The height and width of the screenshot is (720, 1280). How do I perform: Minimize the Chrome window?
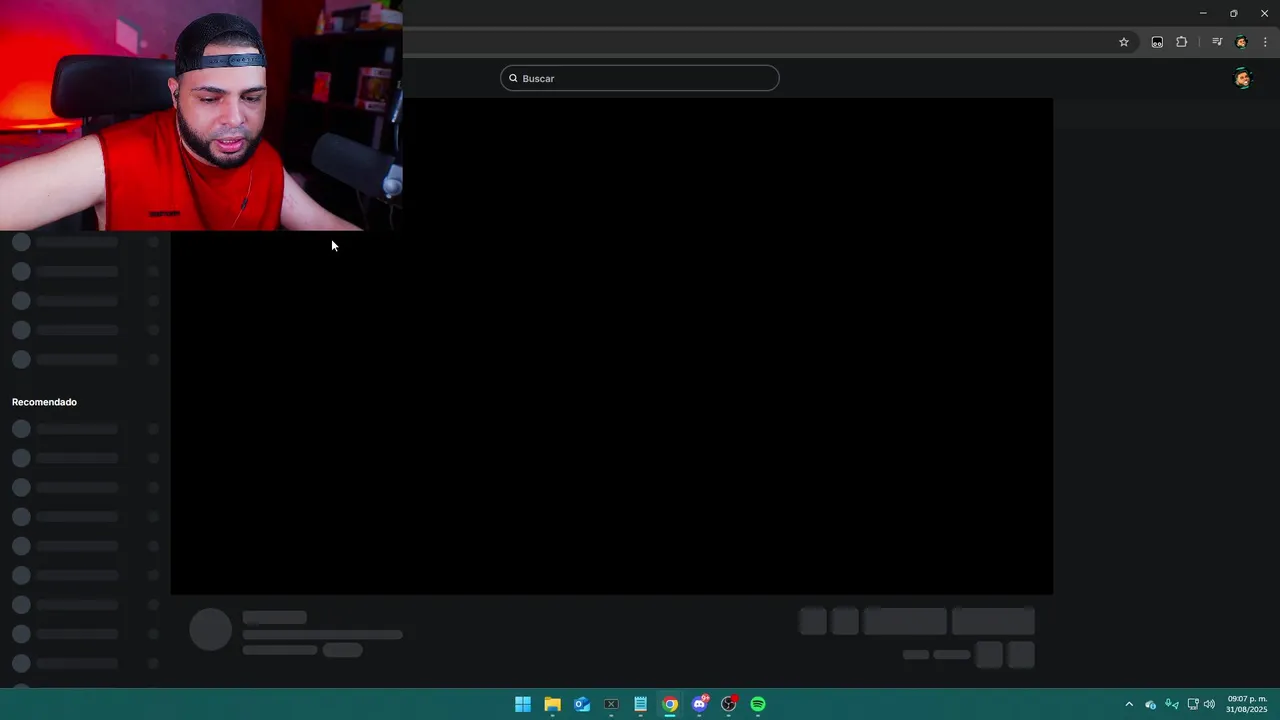pos(1203,13)
